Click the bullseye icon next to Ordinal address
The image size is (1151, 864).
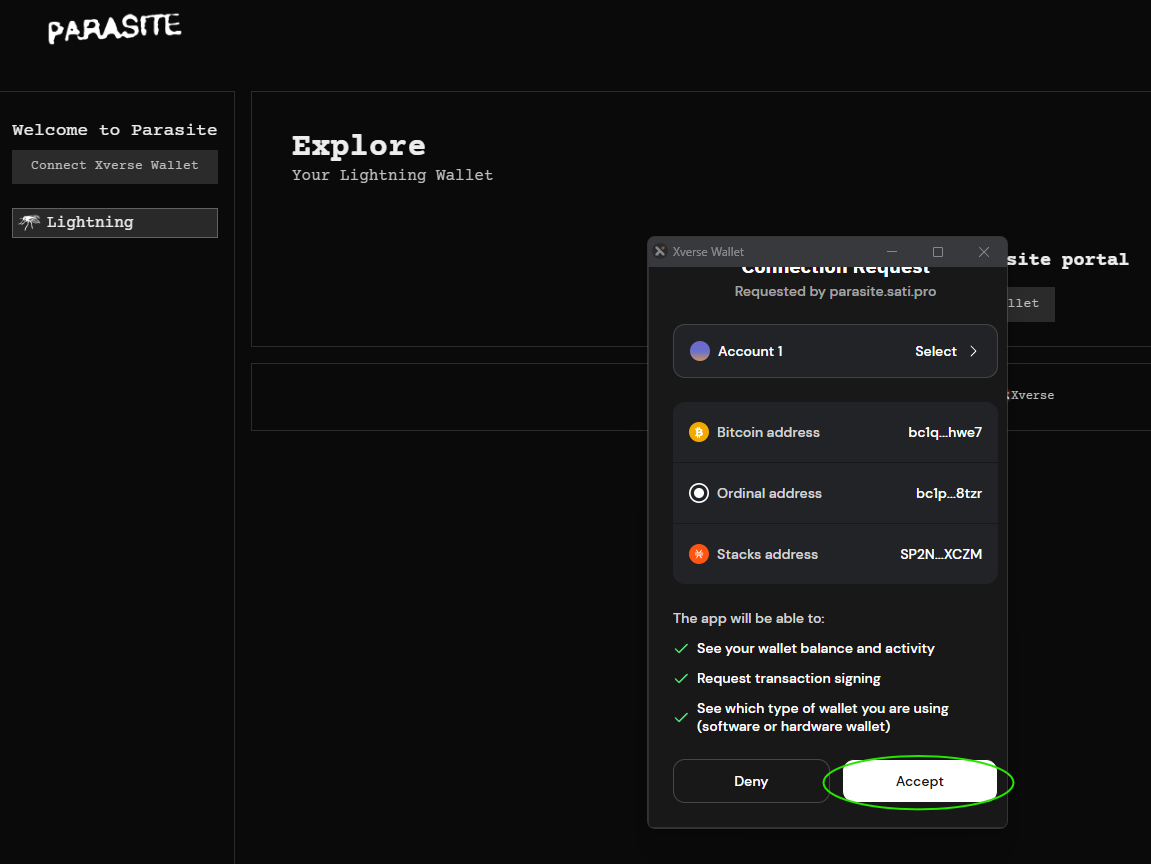tap(699, 492)
